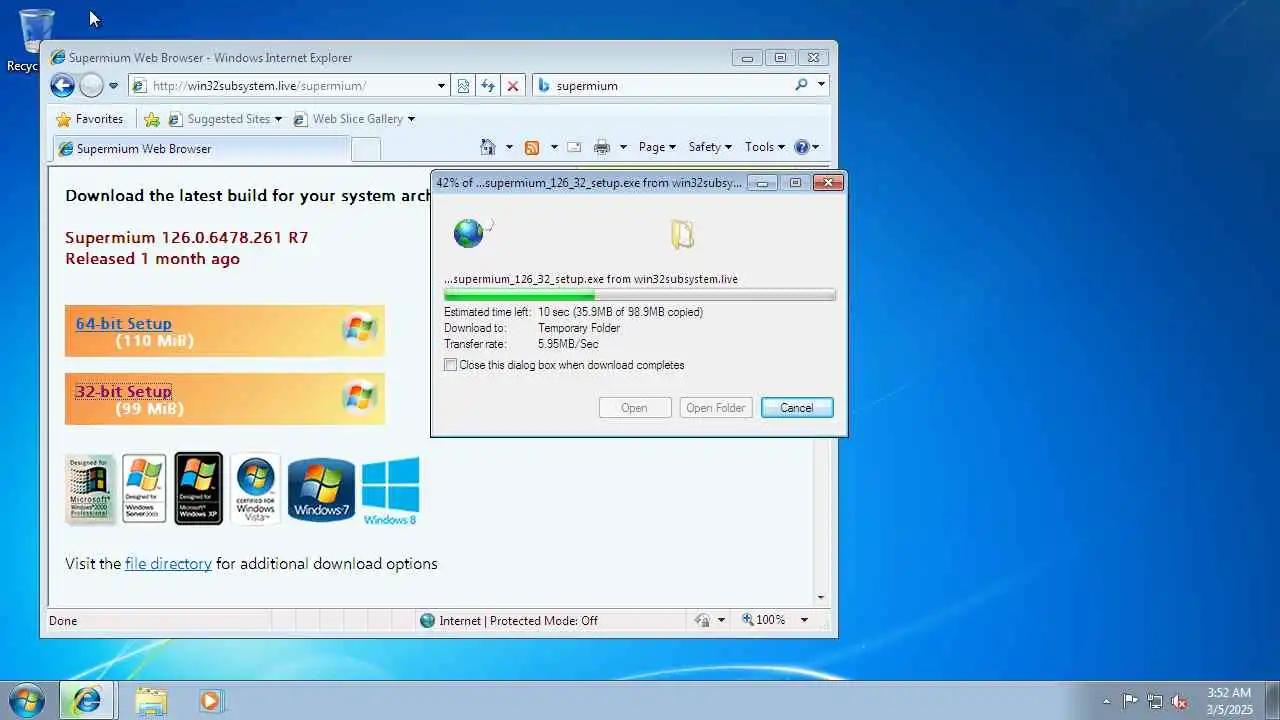Click the Windows 7 logo badge

click(321, 489)
